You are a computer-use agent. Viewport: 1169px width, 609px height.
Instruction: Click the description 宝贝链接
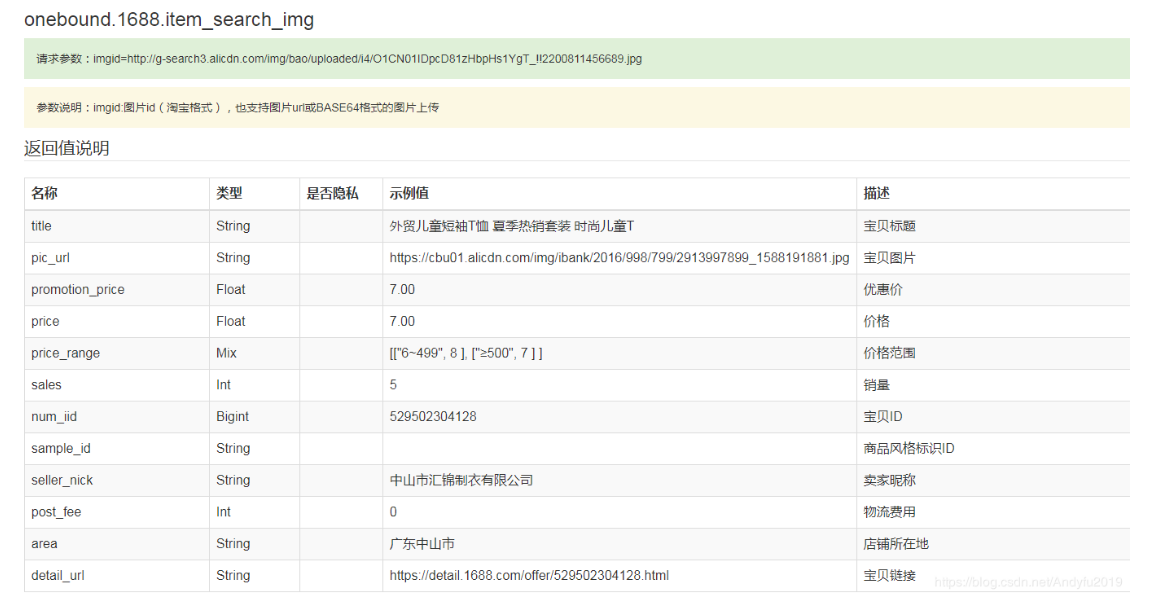pos(889,575)
